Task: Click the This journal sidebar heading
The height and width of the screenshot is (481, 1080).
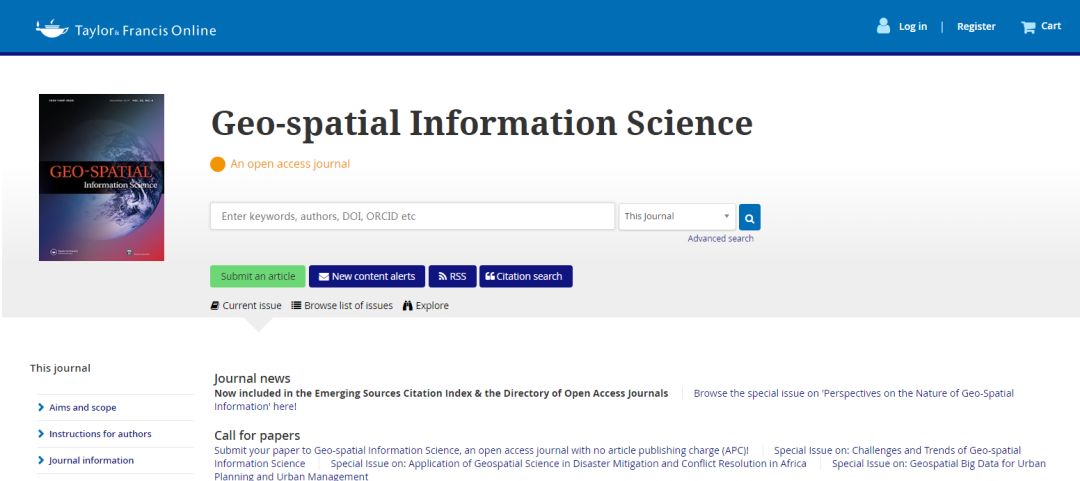Action: (60, 368)
